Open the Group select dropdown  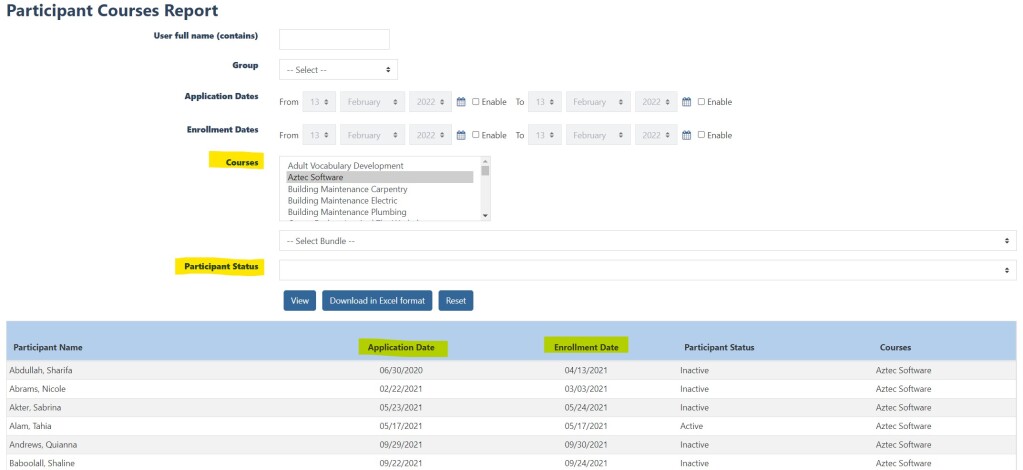[338, 70]
